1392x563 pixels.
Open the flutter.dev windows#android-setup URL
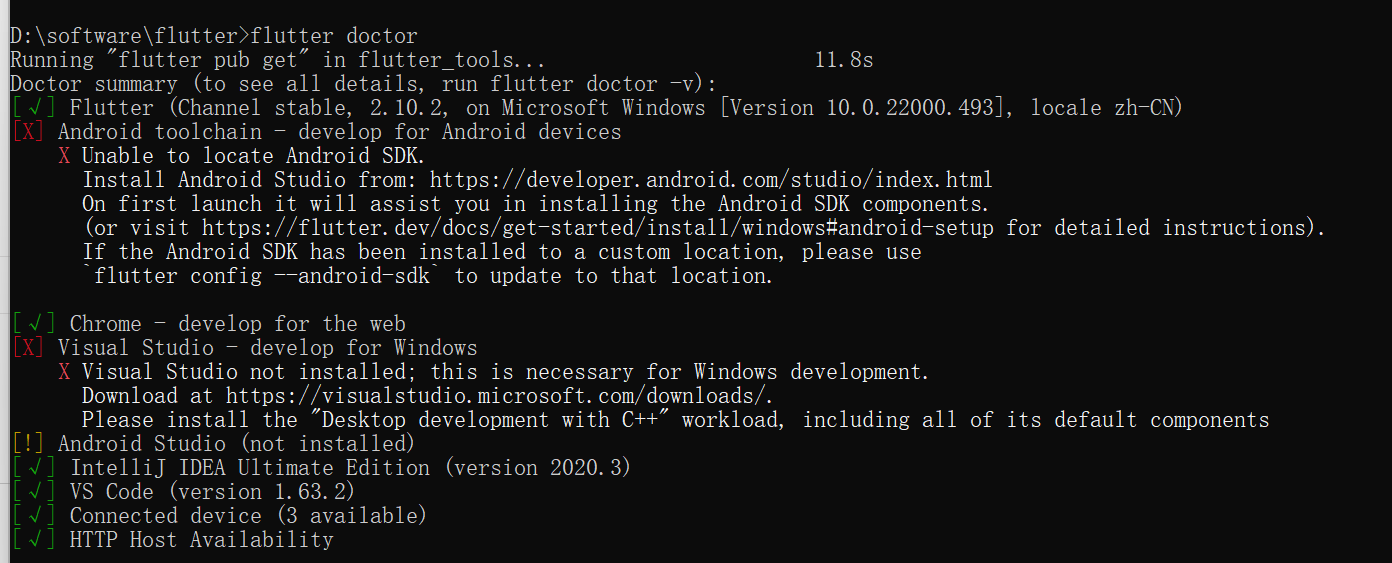coord(600,228)
